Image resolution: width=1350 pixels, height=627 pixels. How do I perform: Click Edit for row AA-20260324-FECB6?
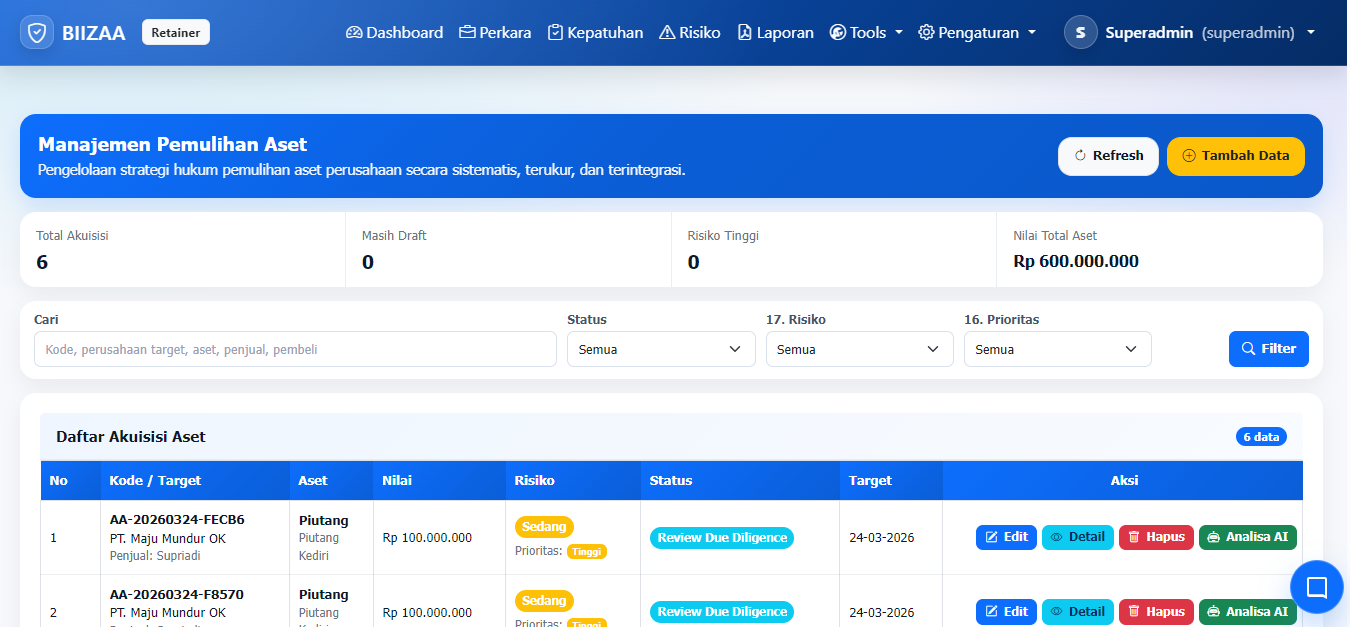(1006, 537)
